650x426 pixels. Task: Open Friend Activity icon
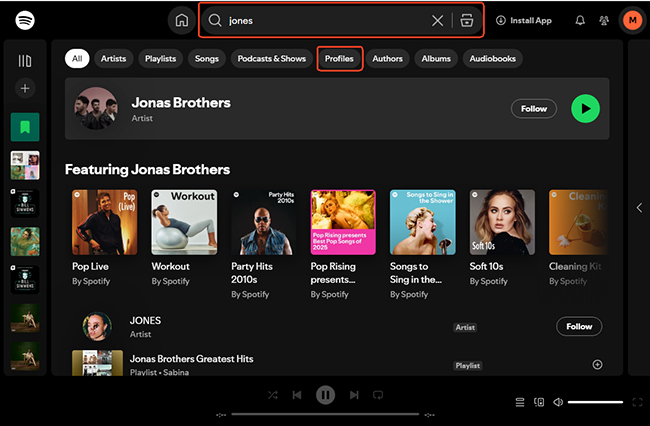coord(604,20)
